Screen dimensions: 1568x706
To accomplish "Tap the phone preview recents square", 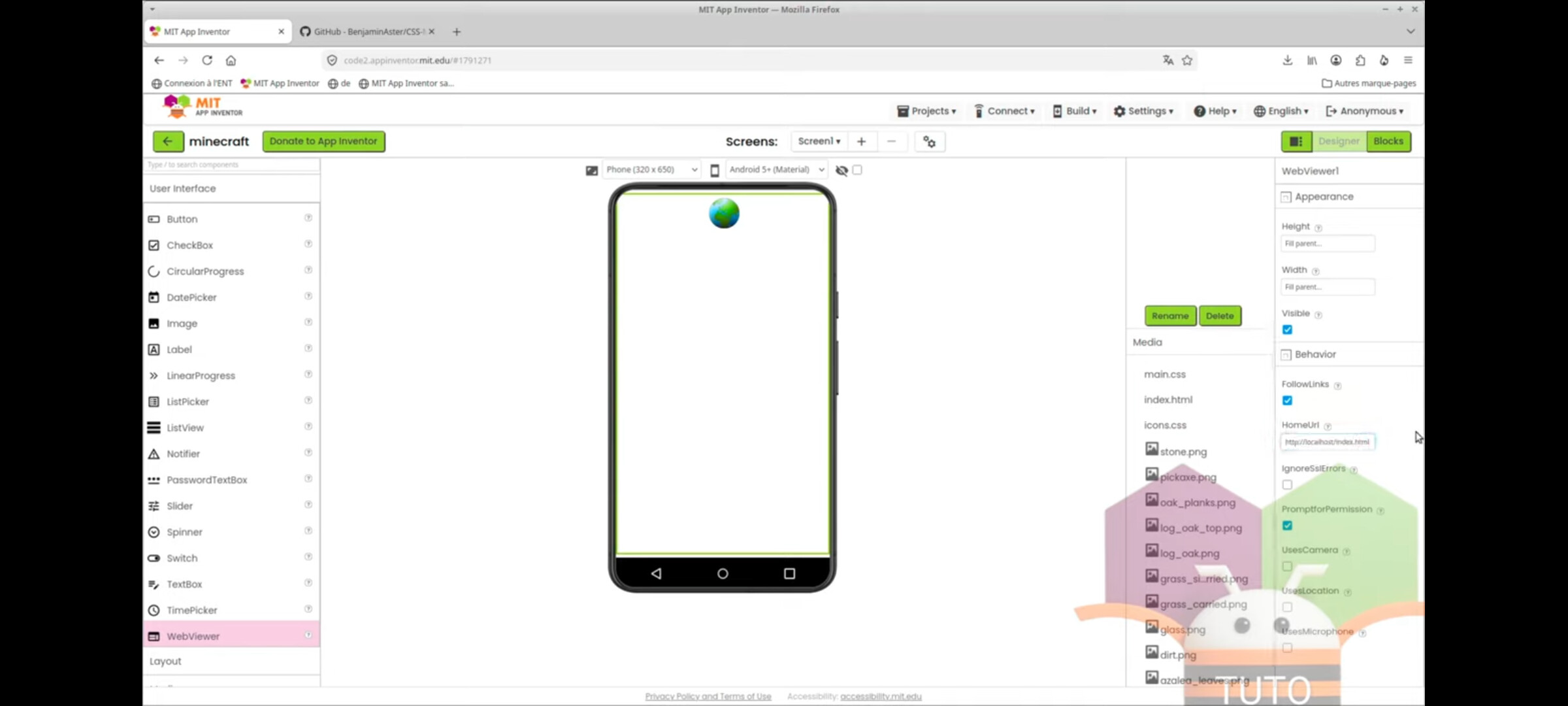I will [789, 573].
